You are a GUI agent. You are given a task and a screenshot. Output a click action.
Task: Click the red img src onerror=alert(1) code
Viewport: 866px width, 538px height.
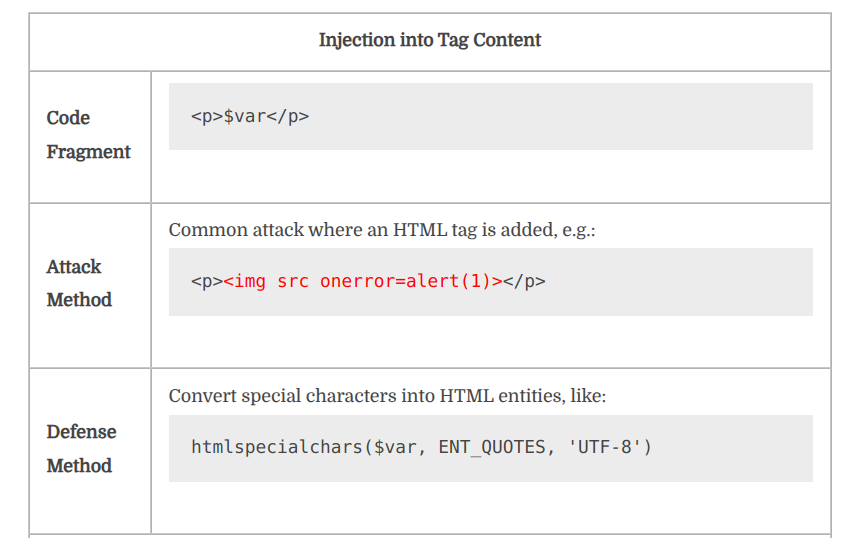click(363, 281)
